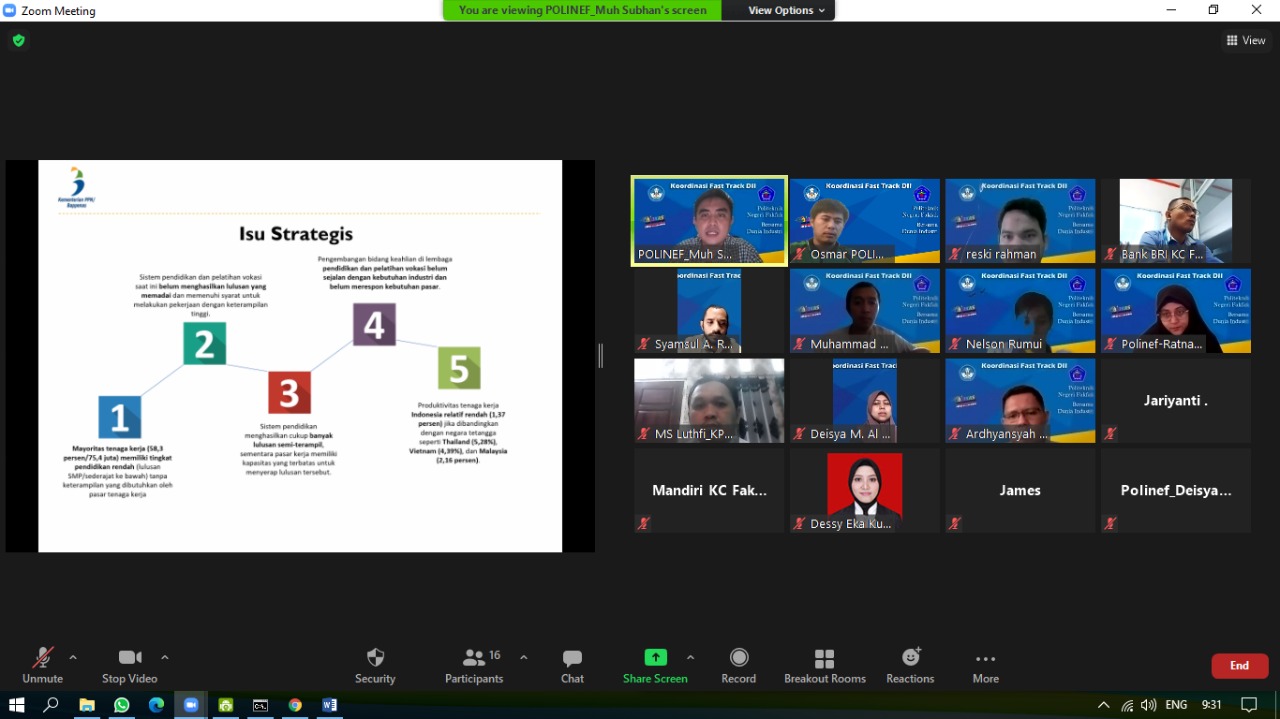Open the Participants panel
The image size is (1280, 719).
coord(474,665)
